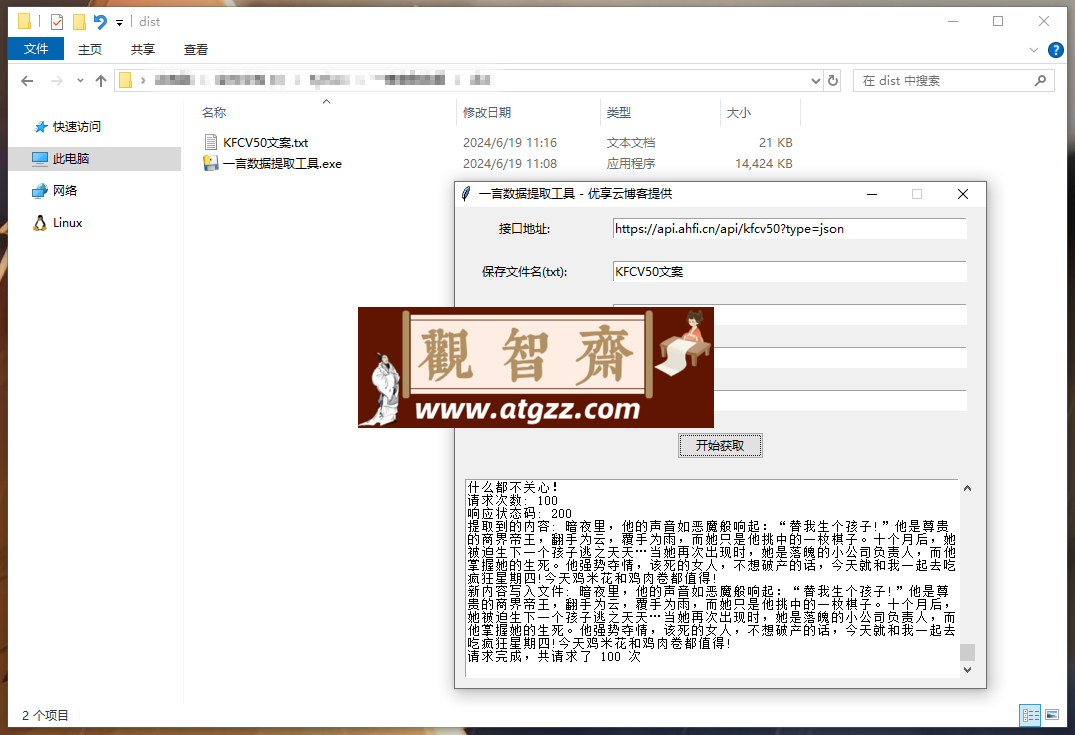Switch to large icons view in status bar
The height and width of the screenshot is (735, 1075).
coord(1052,715)
